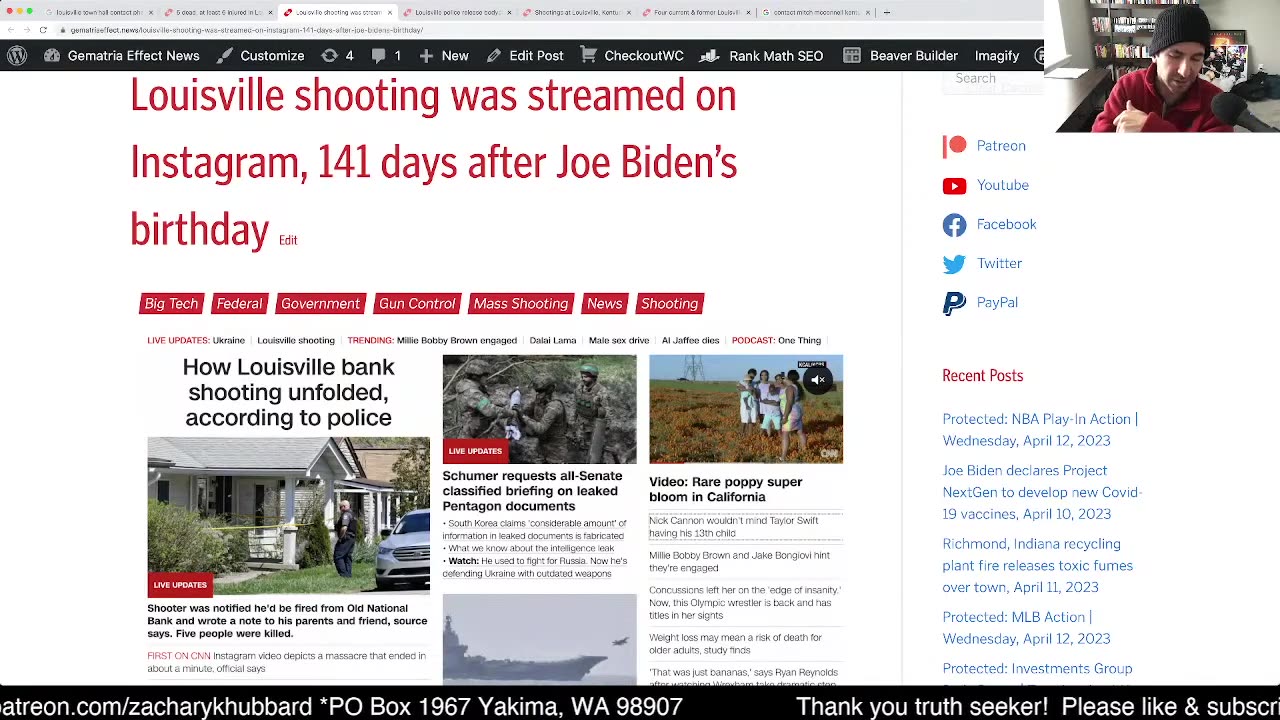Open the PayPal text link

(x=997, y=302)
